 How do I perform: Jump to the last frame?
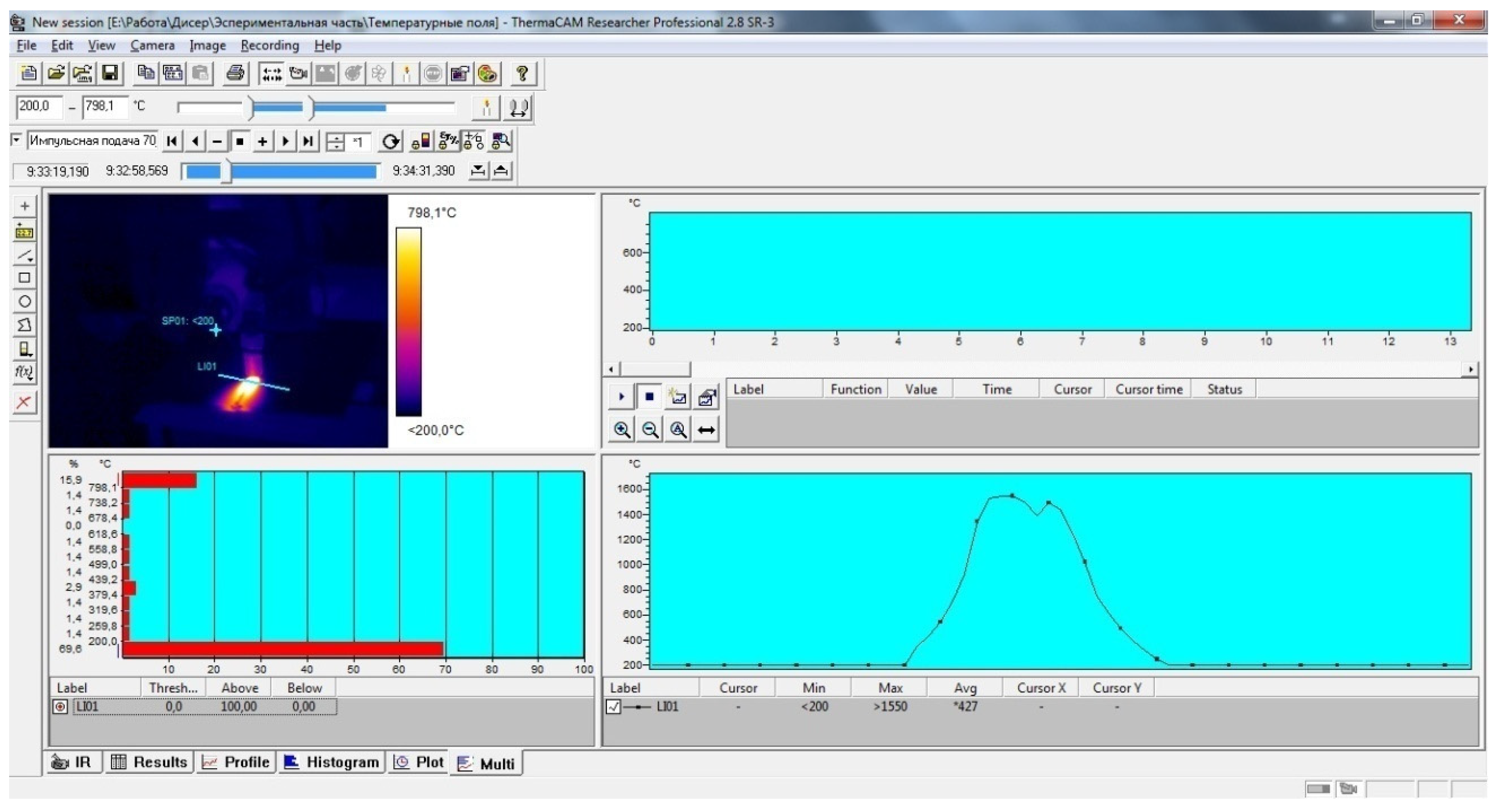tap(308, 141)
